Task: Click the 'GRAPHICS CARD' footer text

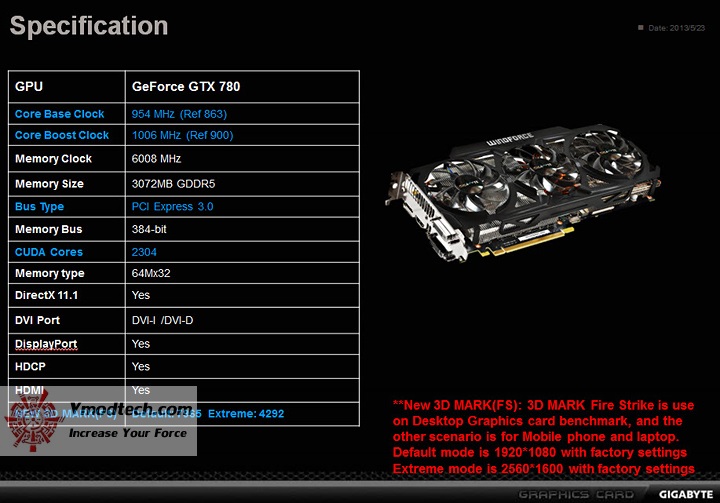Action: (576, 495)
